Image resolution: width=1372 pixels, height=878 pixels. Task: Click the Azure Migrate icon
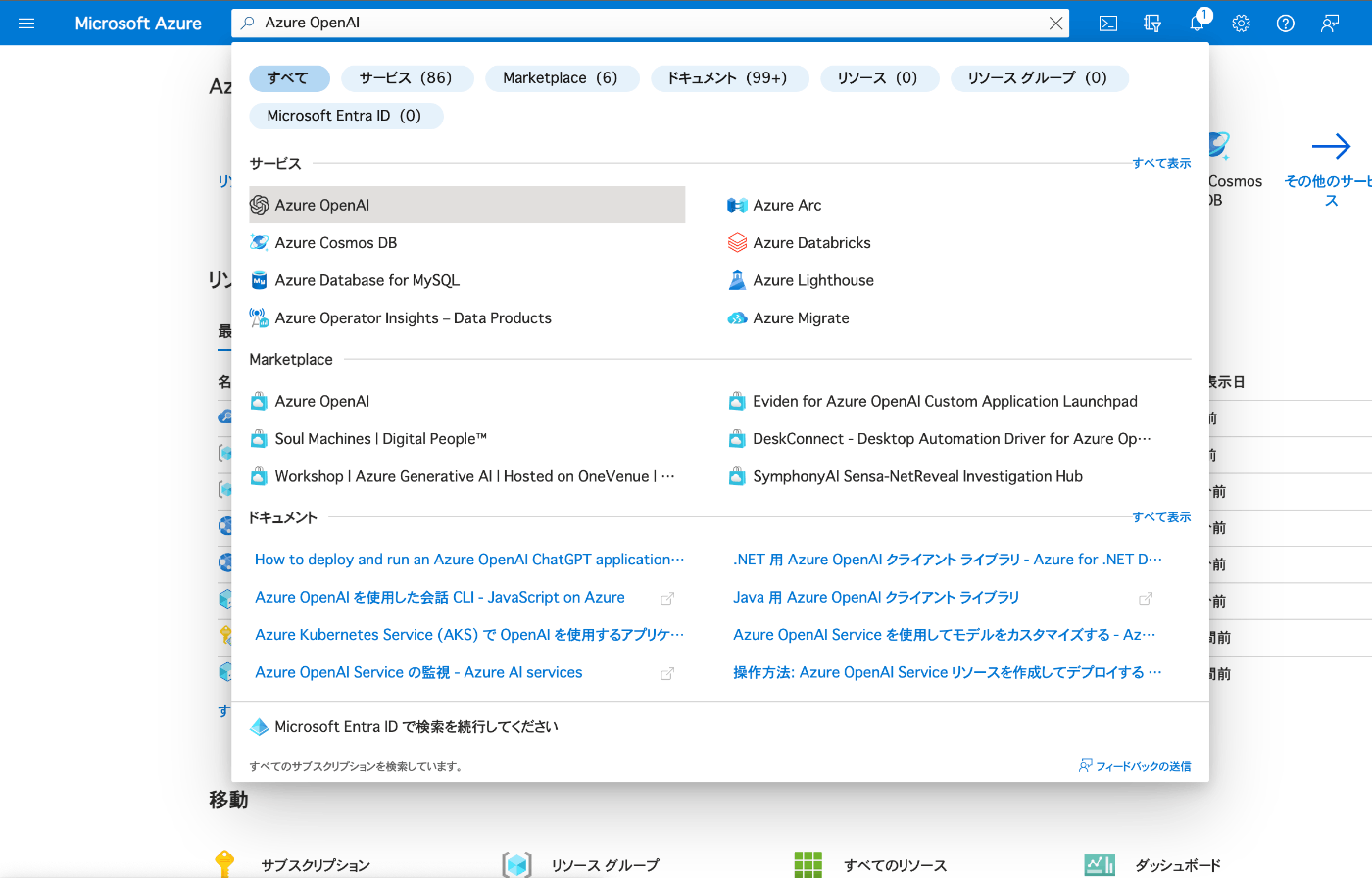pyautogui.click(x=738, y=318)
